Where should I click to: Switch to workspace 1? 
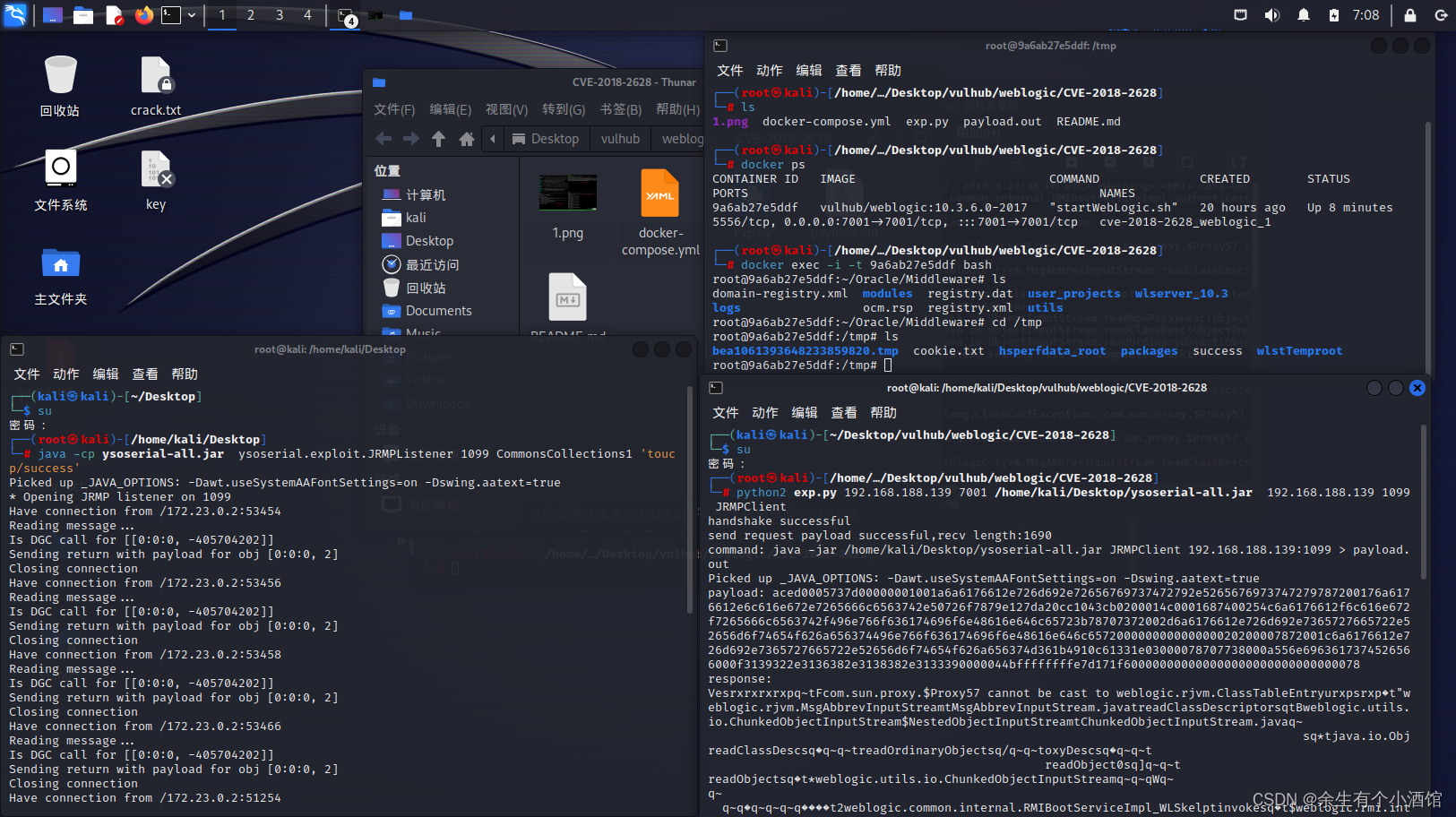click(222, 15)
